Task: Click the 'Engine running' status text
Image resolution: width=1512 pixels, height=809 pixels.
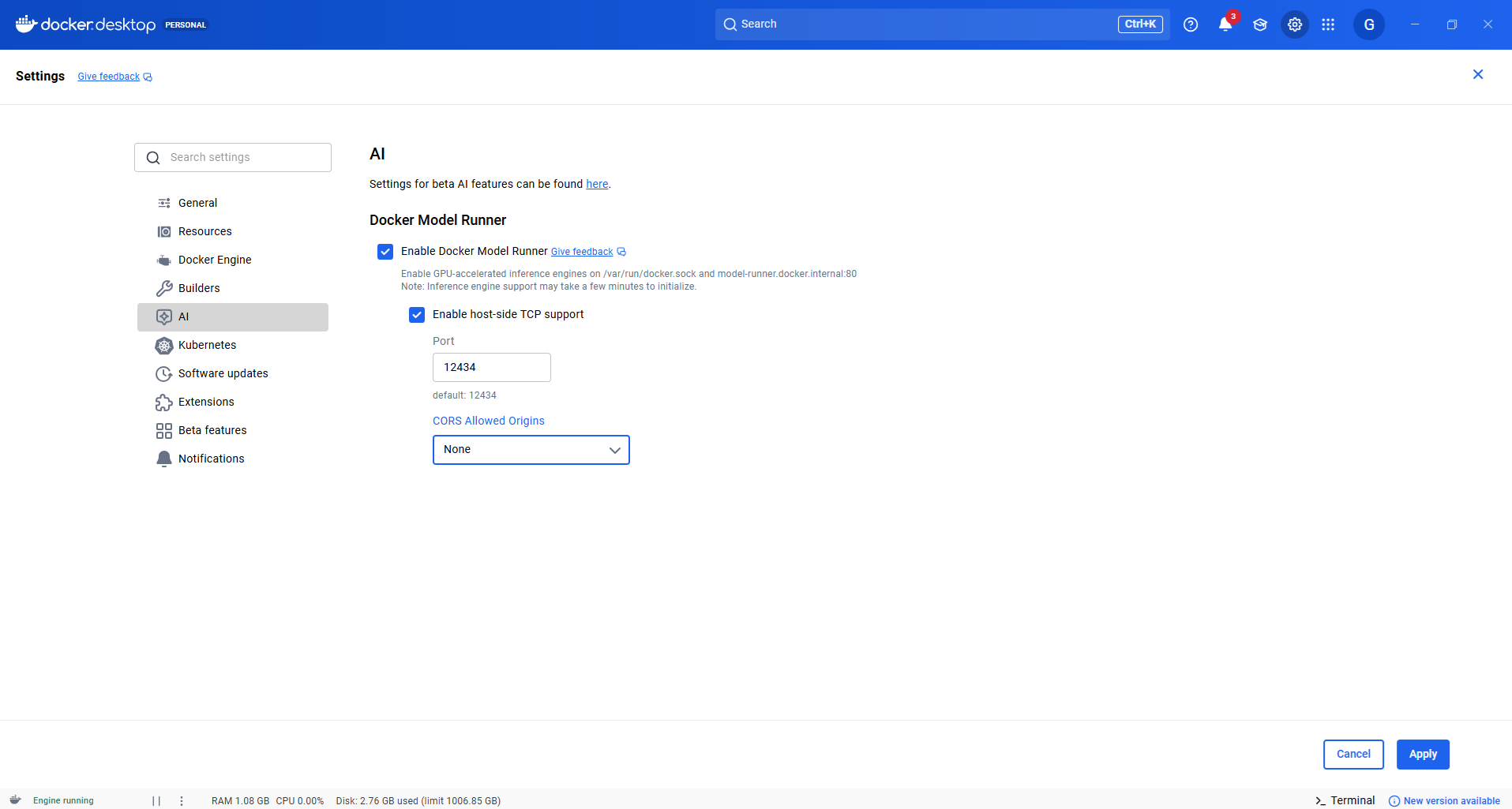Action: point(63,801)
